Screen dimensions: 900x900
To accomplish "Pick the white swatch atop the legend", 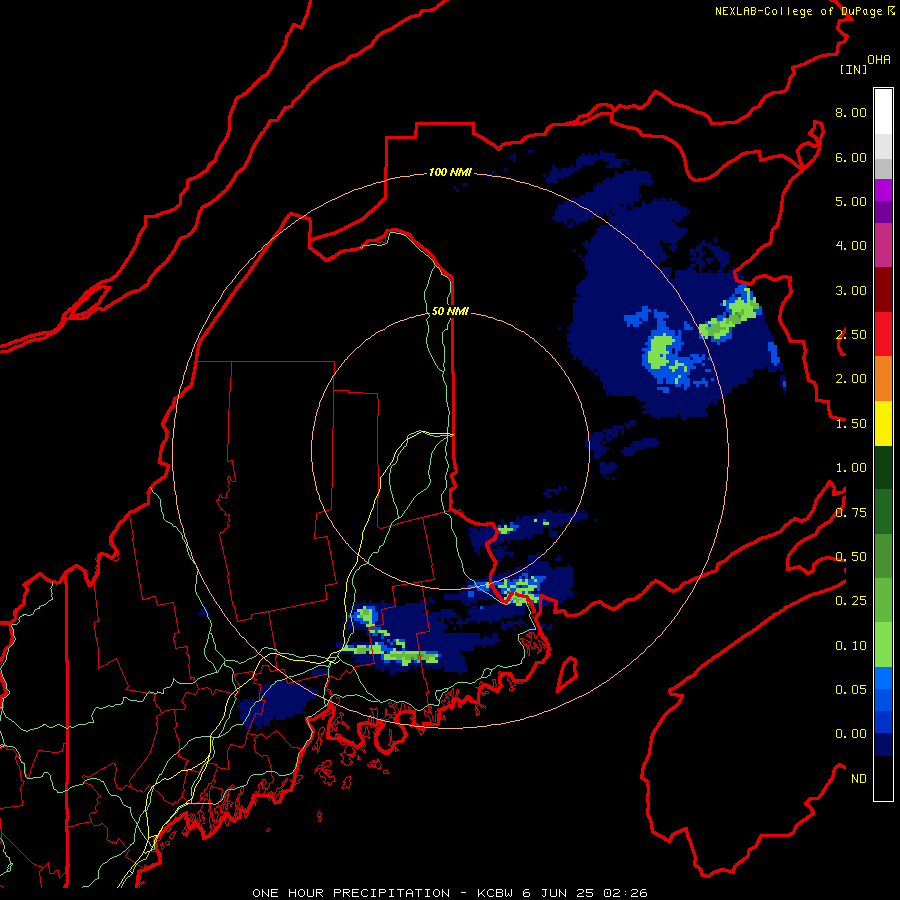I will (x=883, y=112).
